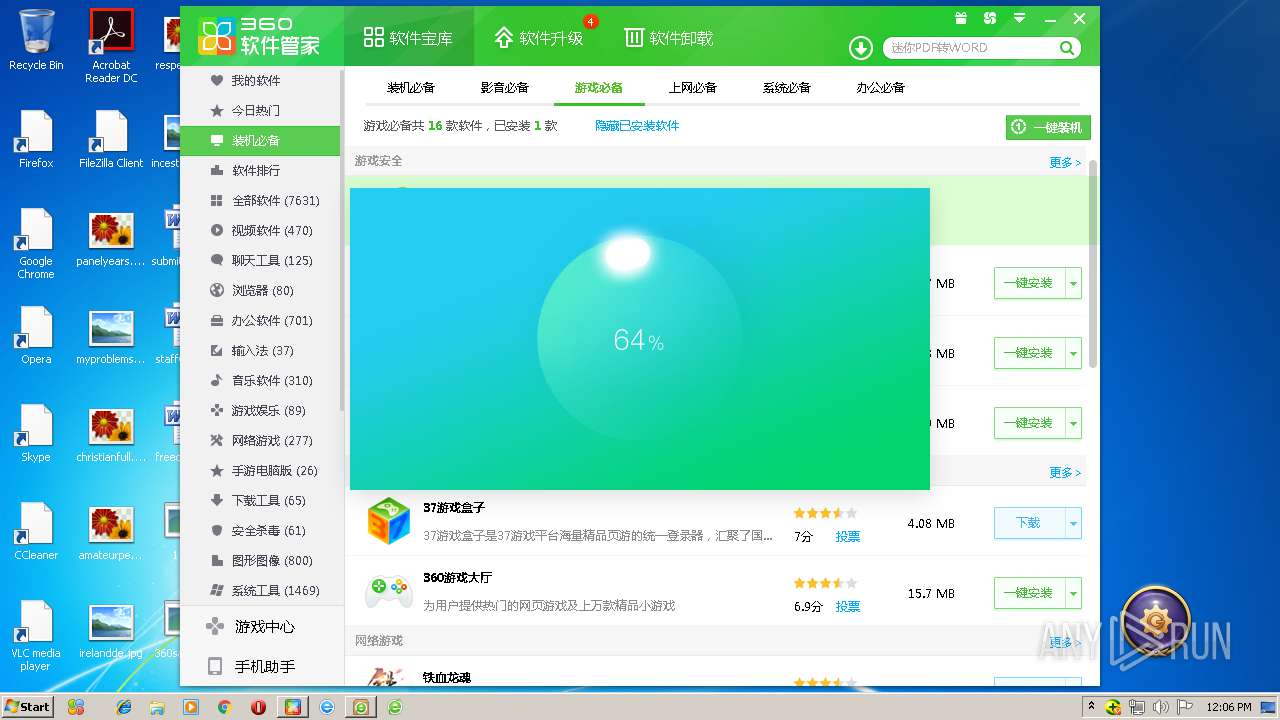Open Google Chrome desktop shortcut
Image resolution: width=1280 pixels, height=720 pixels.
(36, 244)
